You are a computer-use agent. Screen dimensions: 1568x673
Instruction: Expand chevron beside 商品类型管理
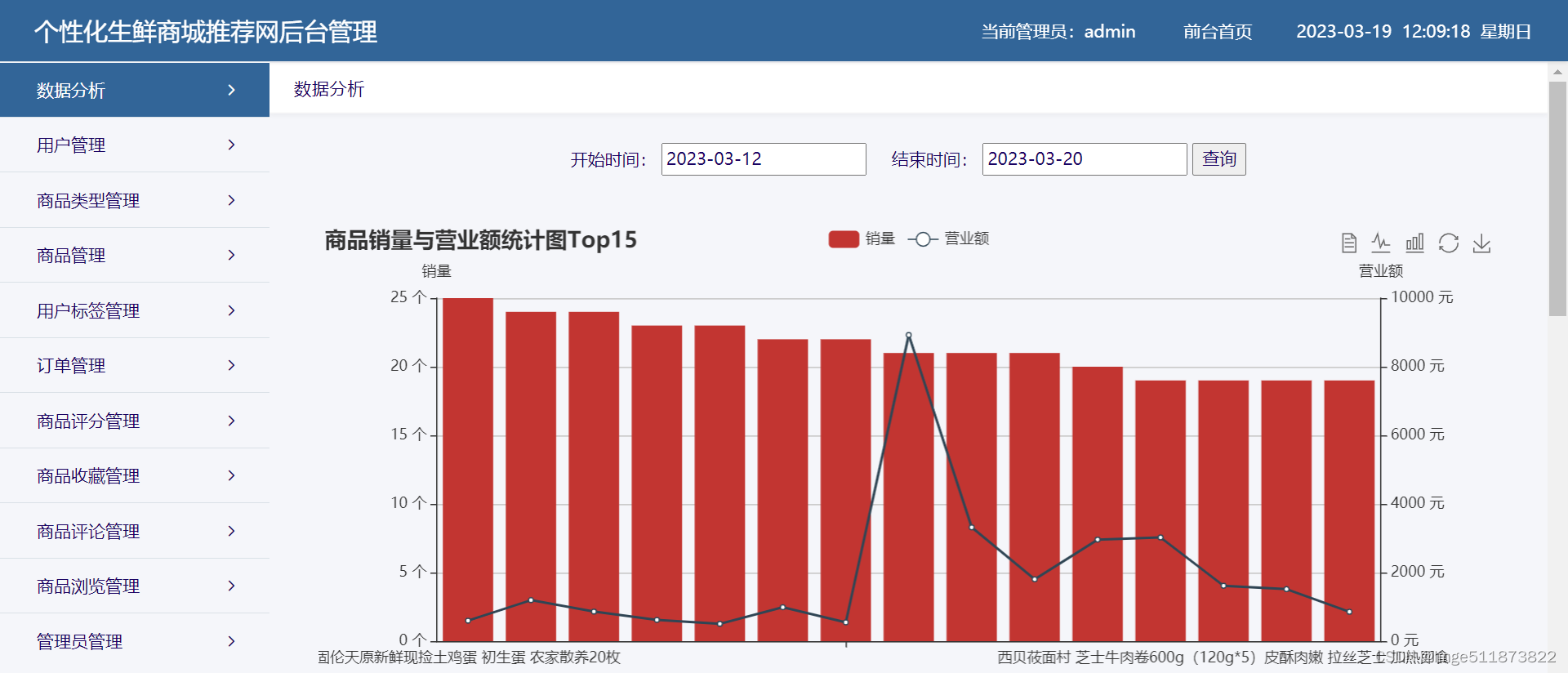[x=232, y=200]
